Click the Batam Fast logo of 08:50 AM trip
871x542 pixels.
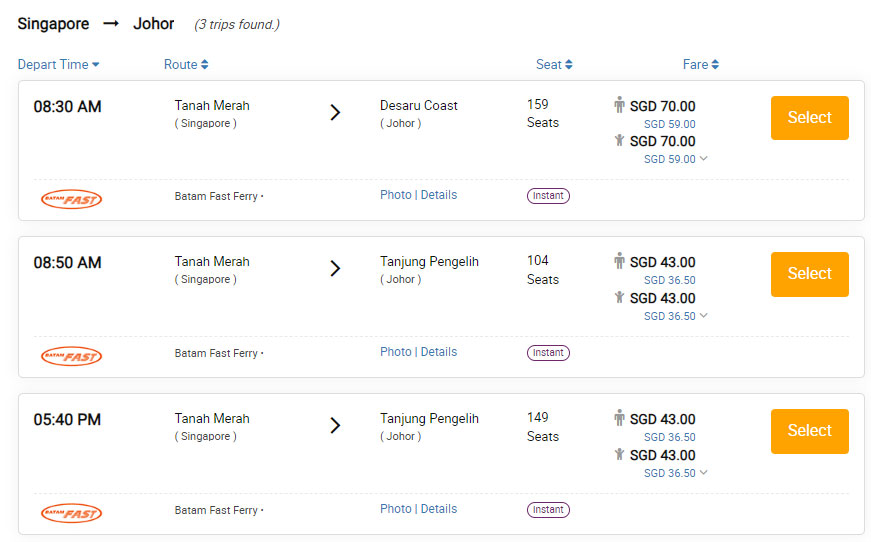[x=72, y=357]
